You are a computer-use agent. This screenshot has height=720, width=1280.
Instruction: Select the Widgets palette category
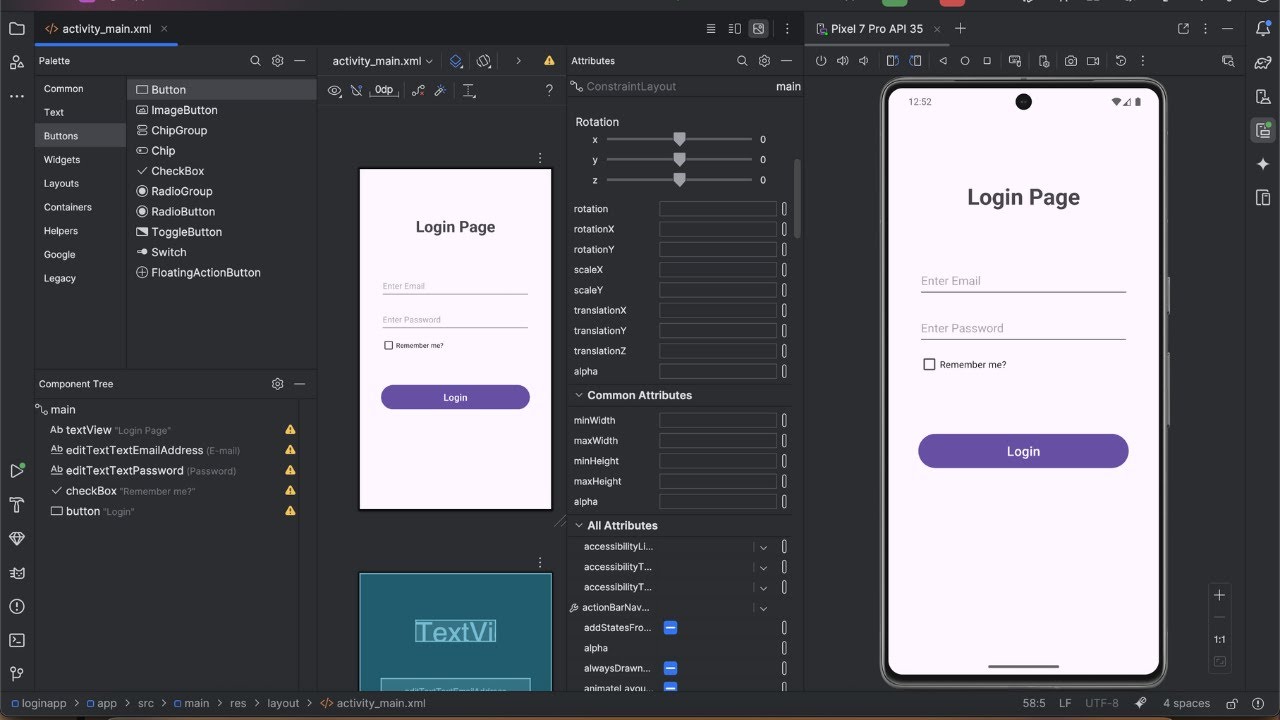[x=62, y=159]
